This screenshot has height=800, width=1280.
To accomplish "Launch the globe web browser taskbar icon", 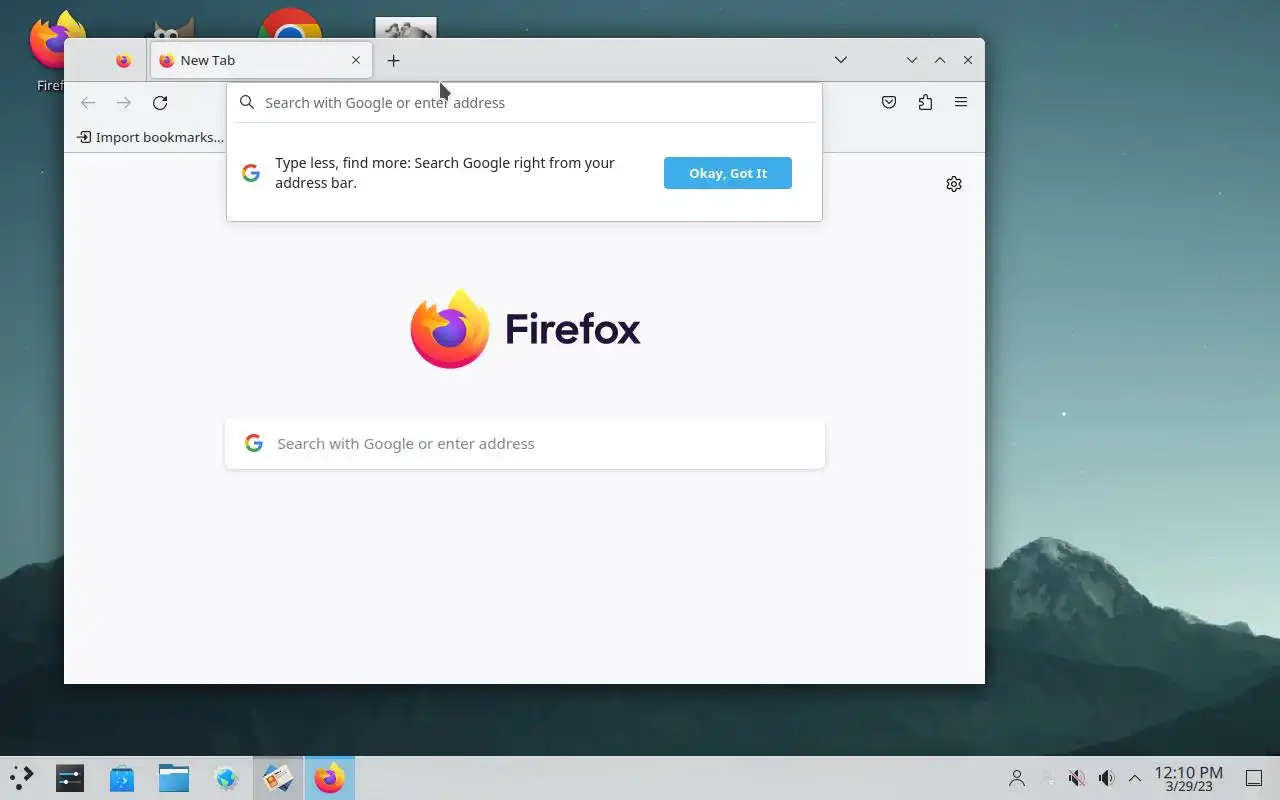I will click(x=226, y=778).
